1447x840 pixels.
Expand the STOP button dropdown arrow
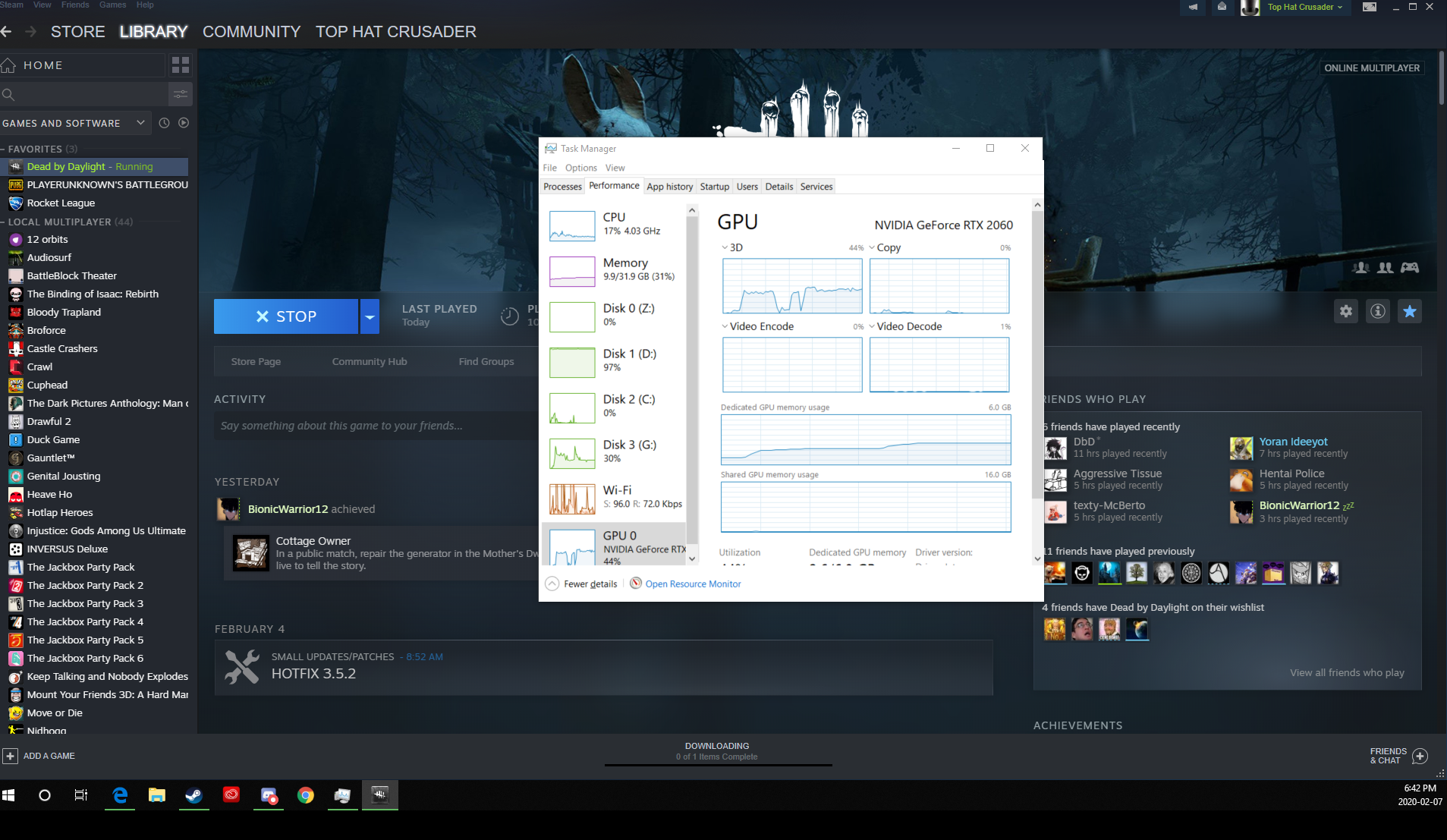pyautogui.click(x=370, y=316)
